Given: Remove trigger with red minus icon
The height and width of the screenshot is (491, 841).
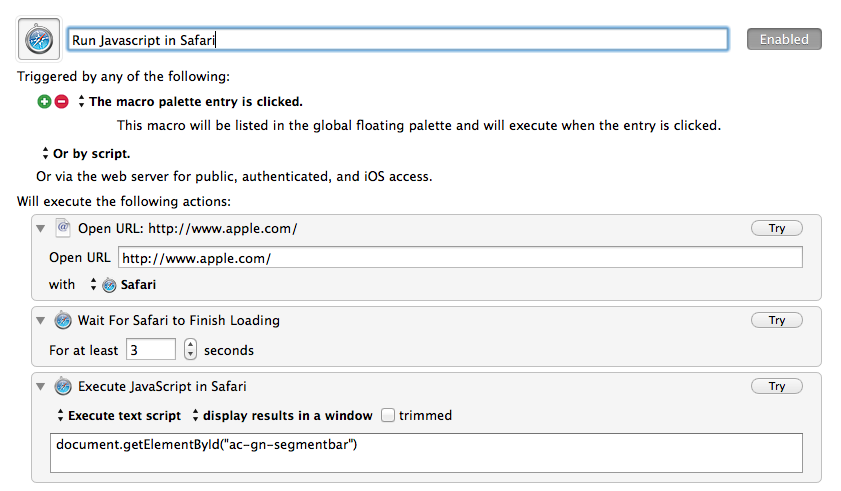Looking at the screenshot, I should coord(62,101).
